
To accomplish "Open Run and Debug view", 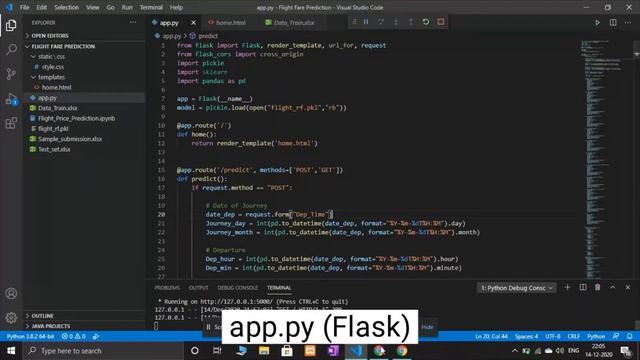I will (11, 99).
